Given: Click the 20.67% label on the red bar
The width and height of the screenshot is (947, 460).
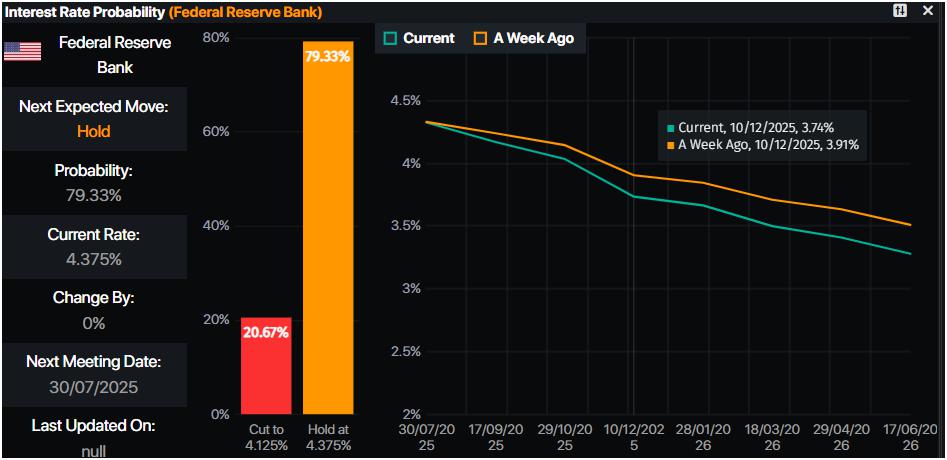Looking at the screenshot, I should [x=266, y=333].
